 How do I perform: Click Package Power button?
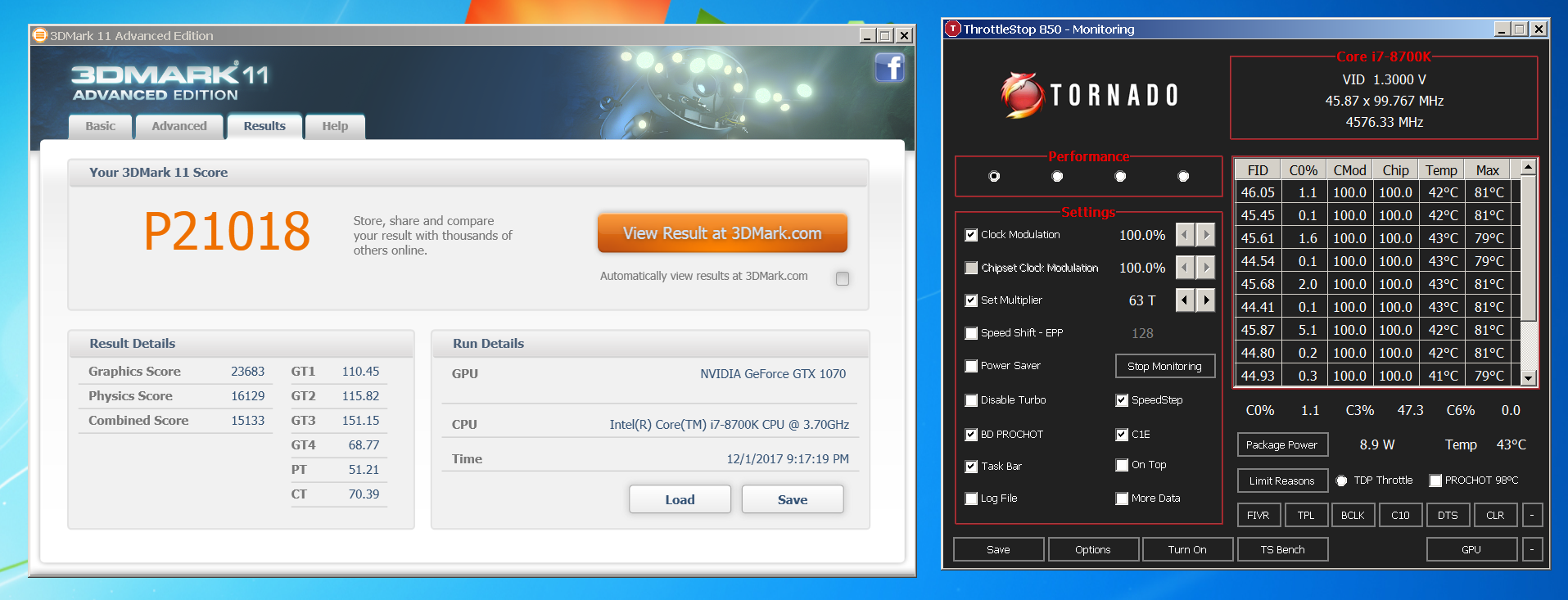[1282, 444]
